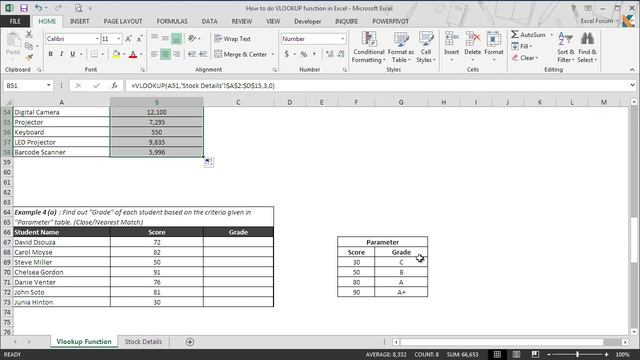Image resolution: width=640 pixels, height=360 pixels.
Task: Switch to the POWERPIVOT tab
Action: pos(390,21)
